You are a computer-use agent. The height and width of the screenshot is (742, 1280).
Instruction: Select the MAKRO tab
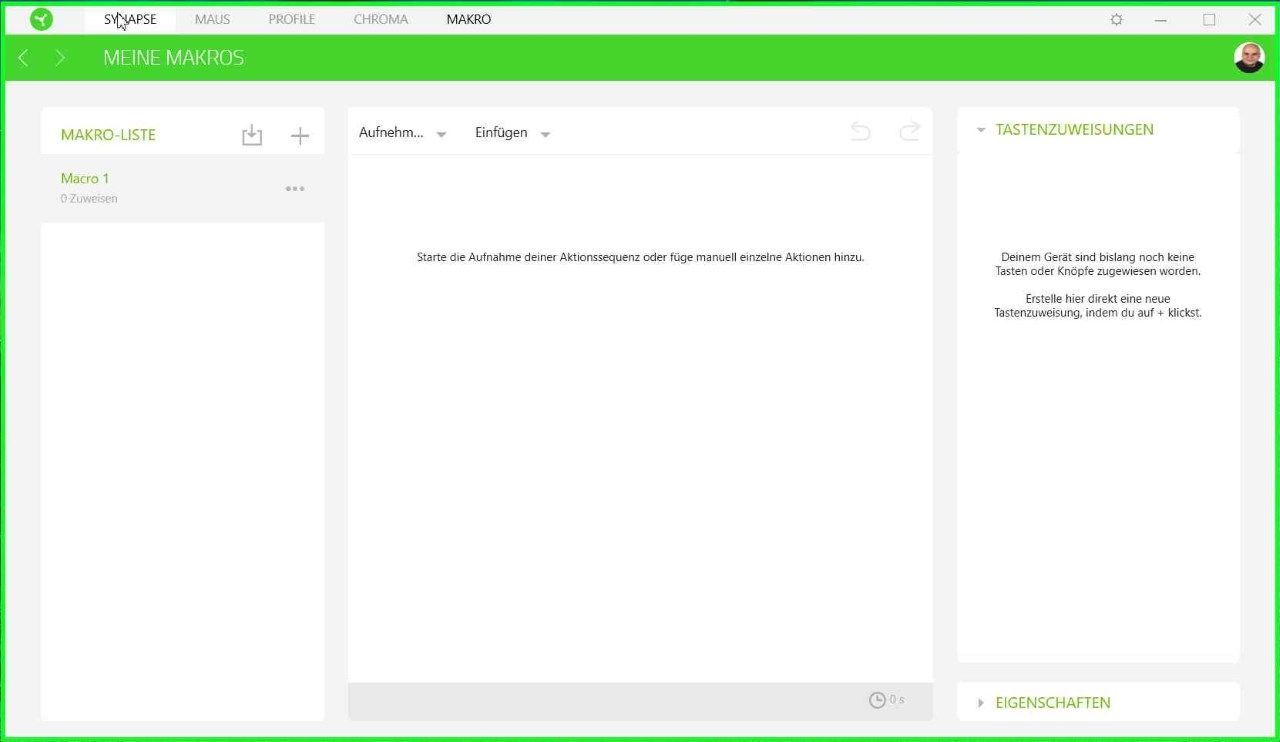468,19
